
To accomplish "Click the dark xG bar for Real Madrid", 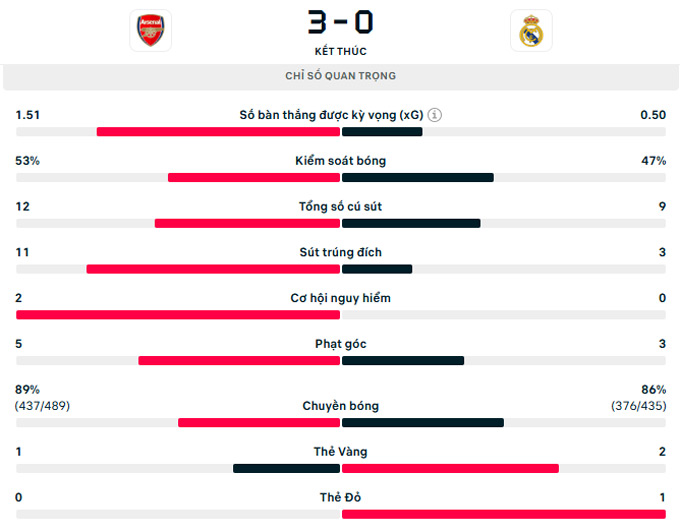I will (382, 132).
